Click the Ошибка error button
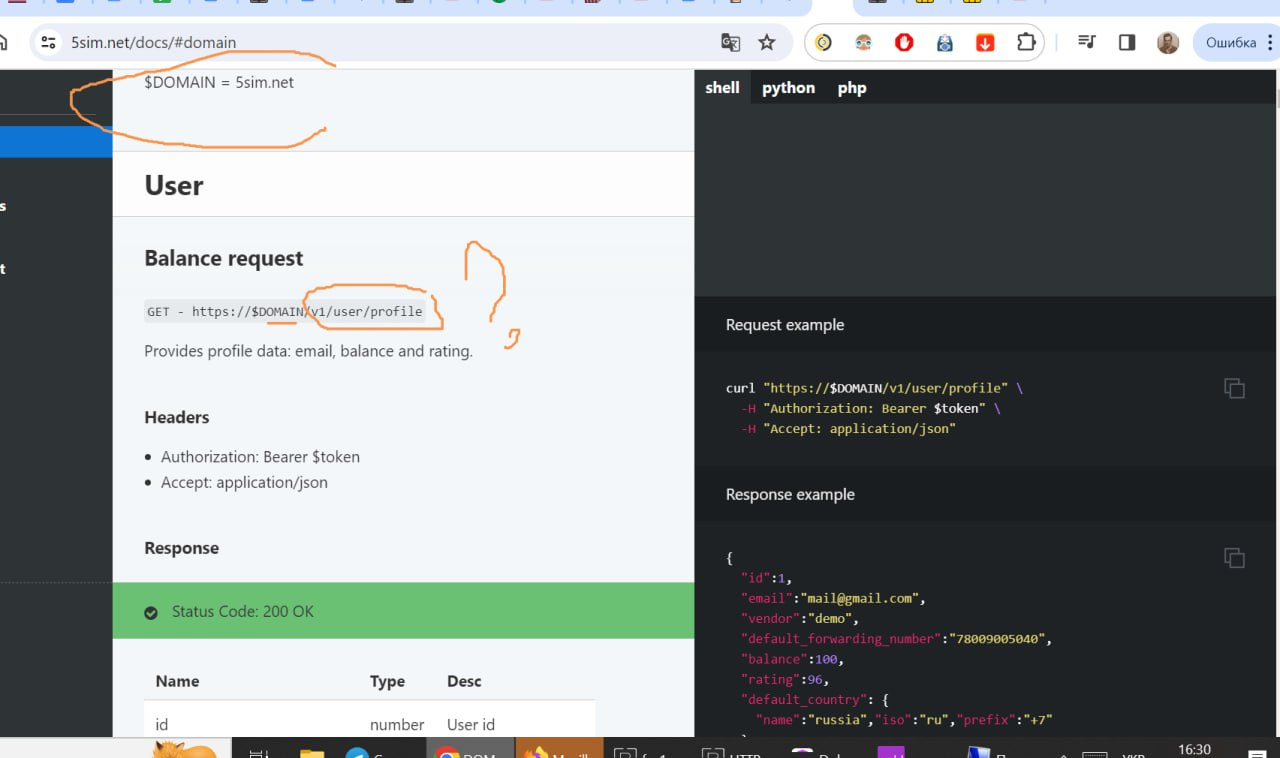The height and width of the screenshot is (758, 1280). tap(1230, 42)
